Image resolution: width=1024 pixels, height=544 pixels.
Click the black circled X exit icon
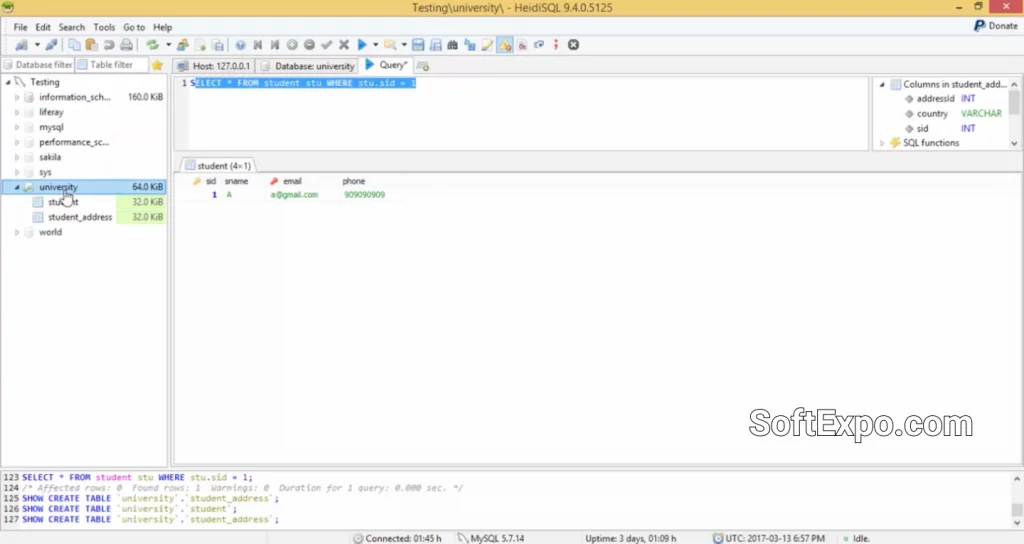[x=573, y=45]
